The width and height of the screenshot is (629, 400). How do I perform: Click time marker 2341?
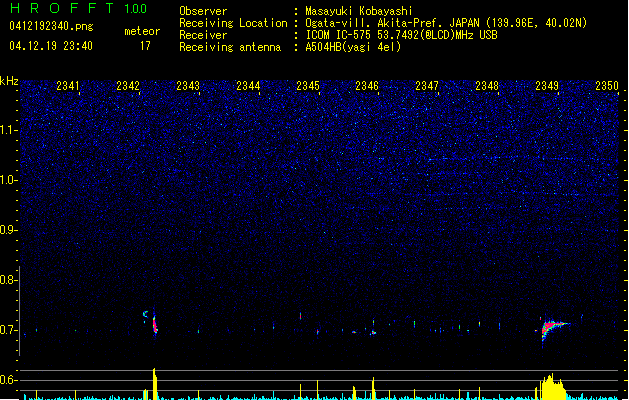[x=68, y=86]
